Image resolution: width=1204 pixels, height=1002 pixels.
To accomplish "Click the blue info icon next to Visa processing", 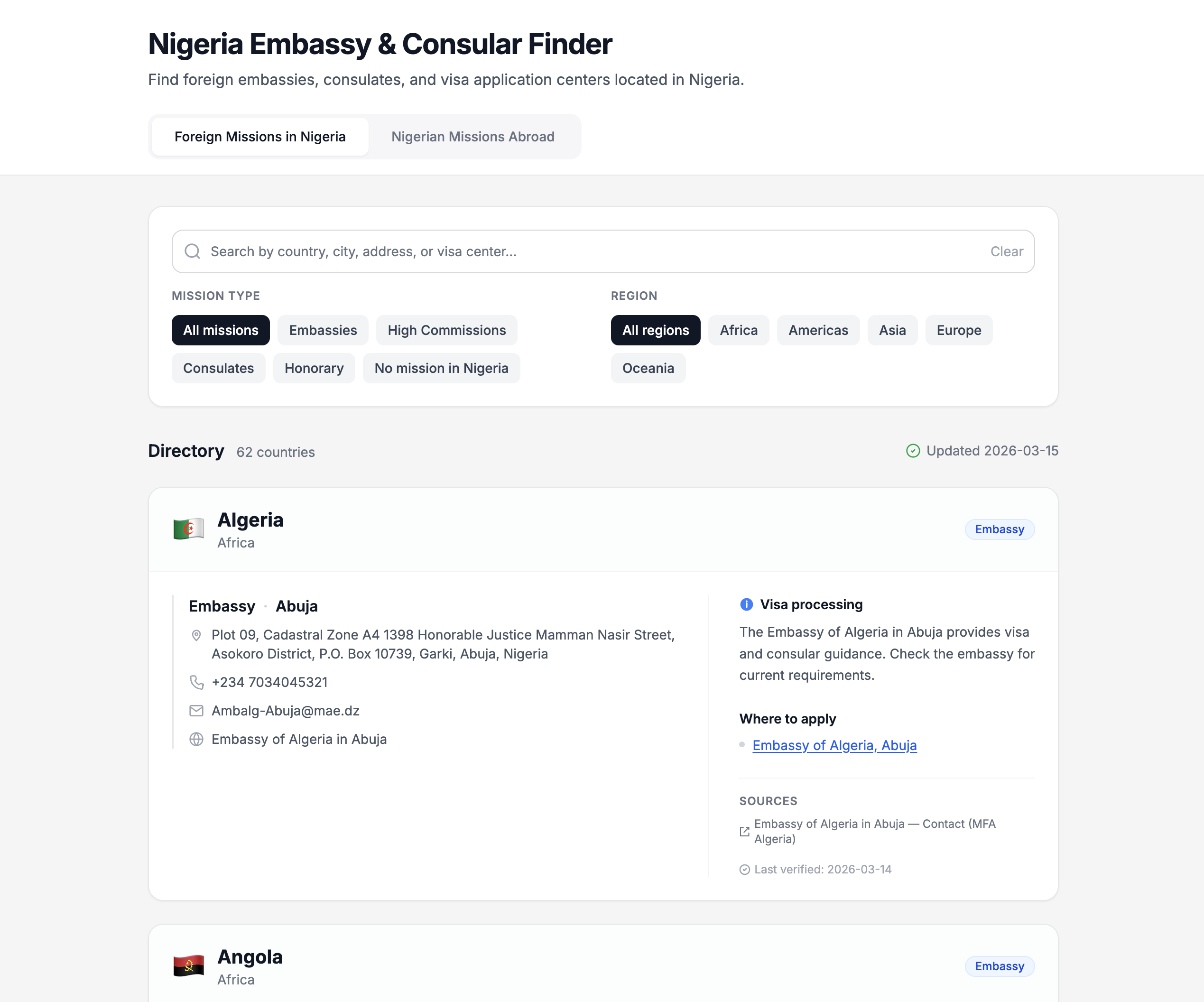I will pyautogui.click(x=747, y=604).
